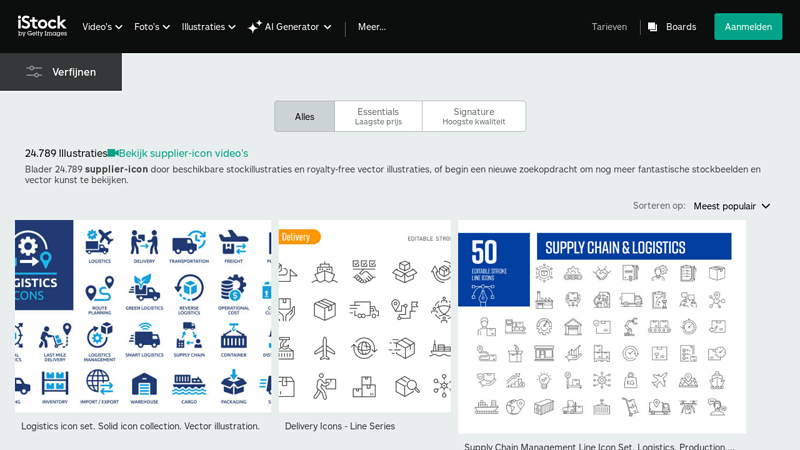Select the Alles tab
This screenshot has width=800, height=450.
click(x=305, y=116)
